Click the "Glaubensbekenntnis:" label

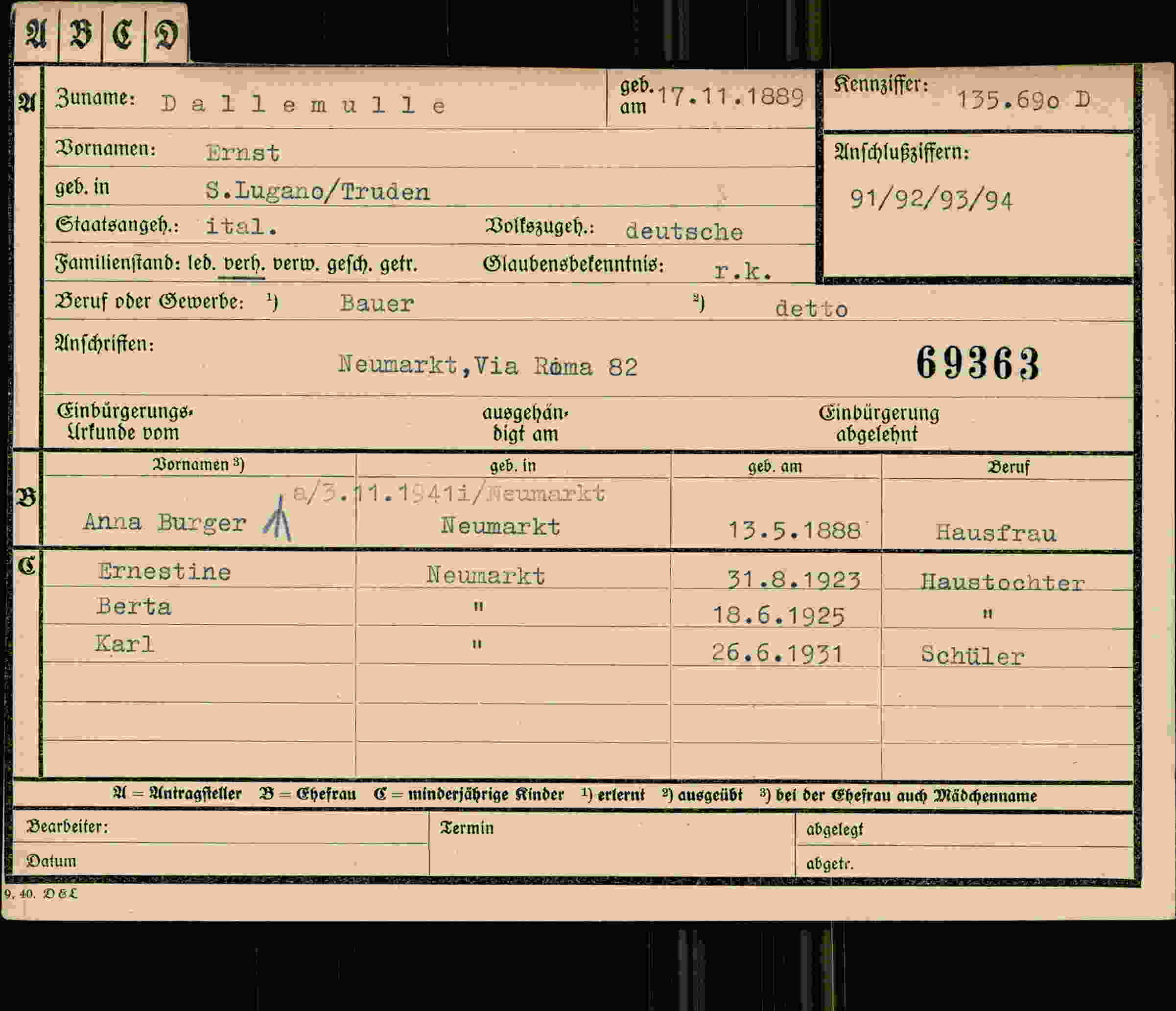574,264
